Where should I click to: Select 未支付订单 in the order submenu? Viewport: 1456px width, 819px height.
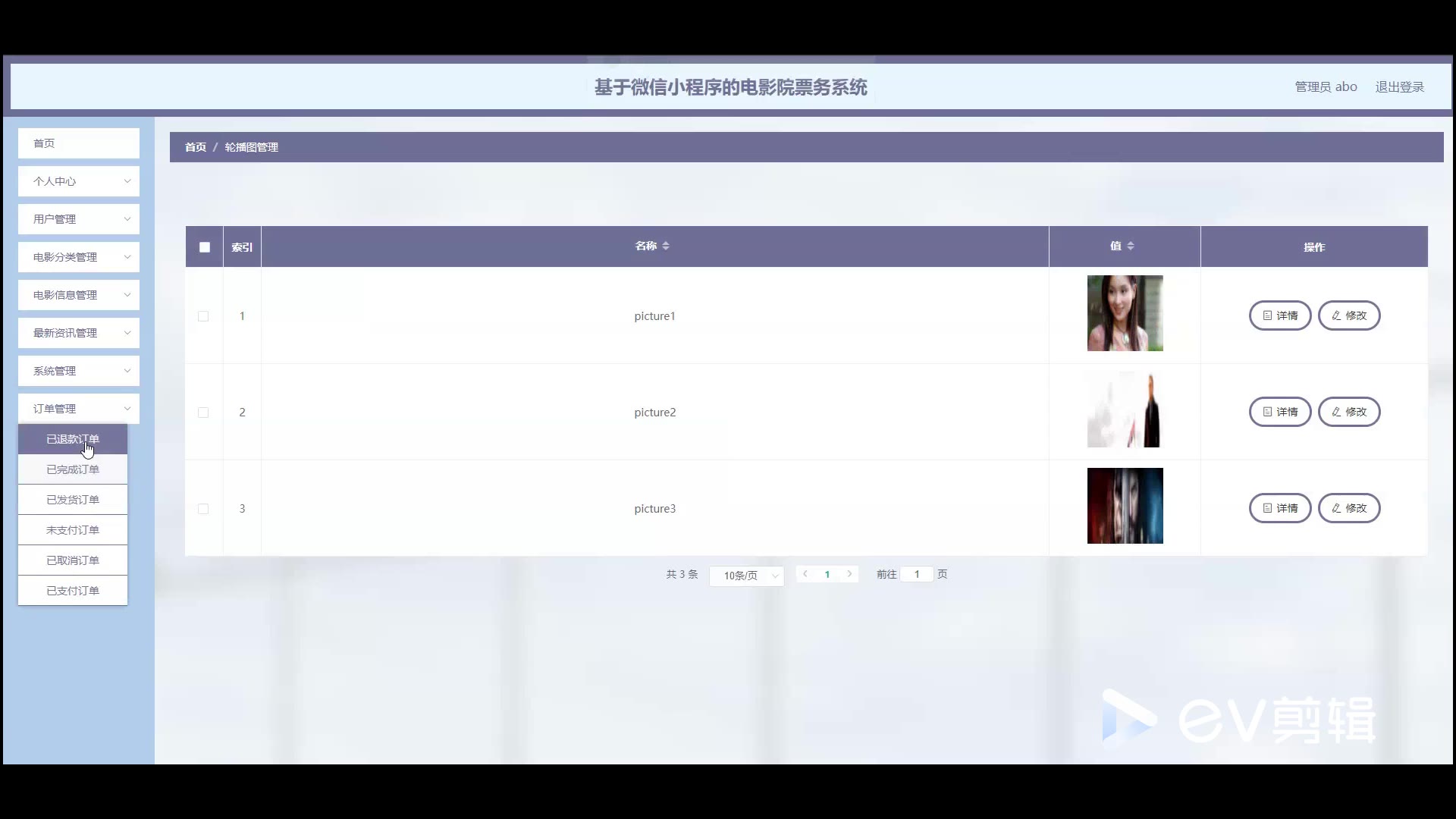tap(73, 530)
